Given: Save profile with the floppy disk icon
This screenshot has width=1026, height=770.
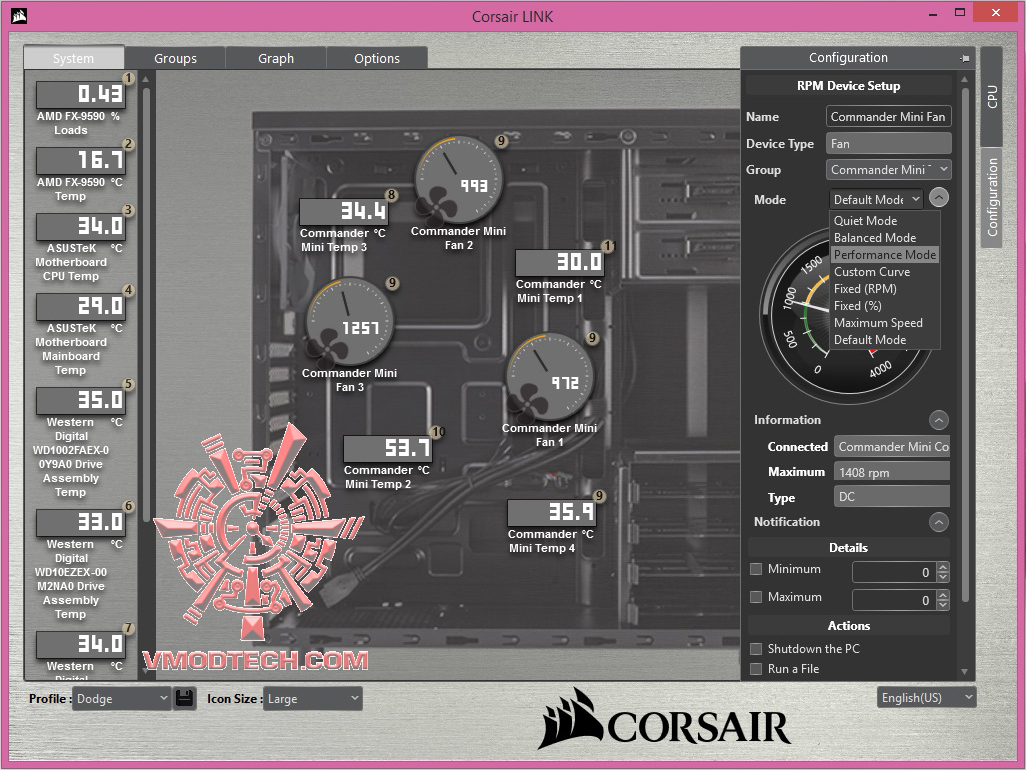Looking at the screenshot, I should [x=185, y=698].
